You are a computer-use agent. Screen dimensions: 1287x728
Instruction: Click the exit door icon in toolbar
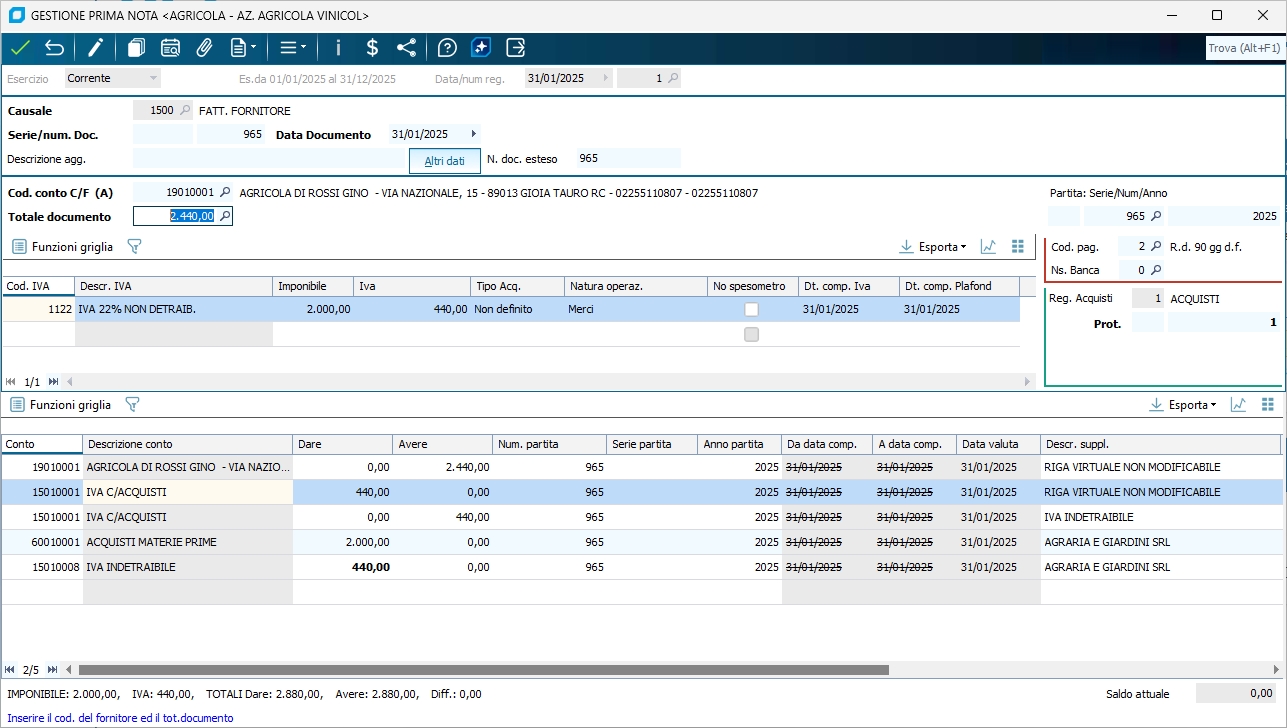(x=515, y=48)
